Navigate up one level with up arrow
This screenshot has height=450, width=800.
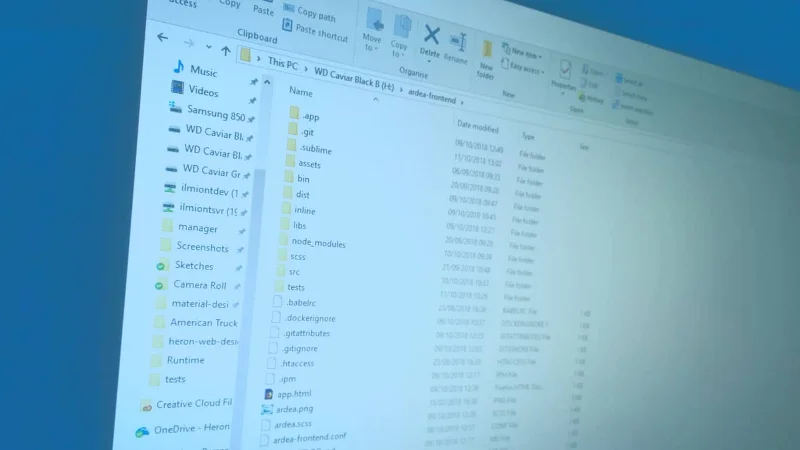226,51
